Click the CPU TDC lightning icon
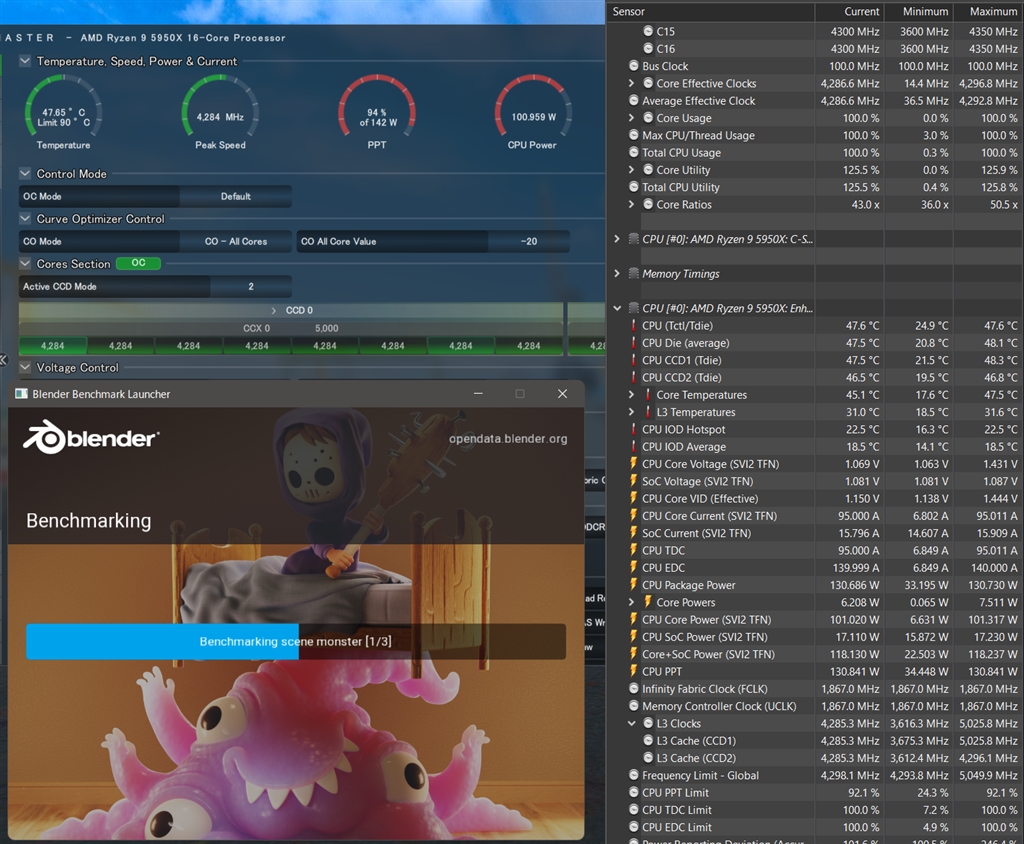The image size is (1024, 844). pos(633,550)
